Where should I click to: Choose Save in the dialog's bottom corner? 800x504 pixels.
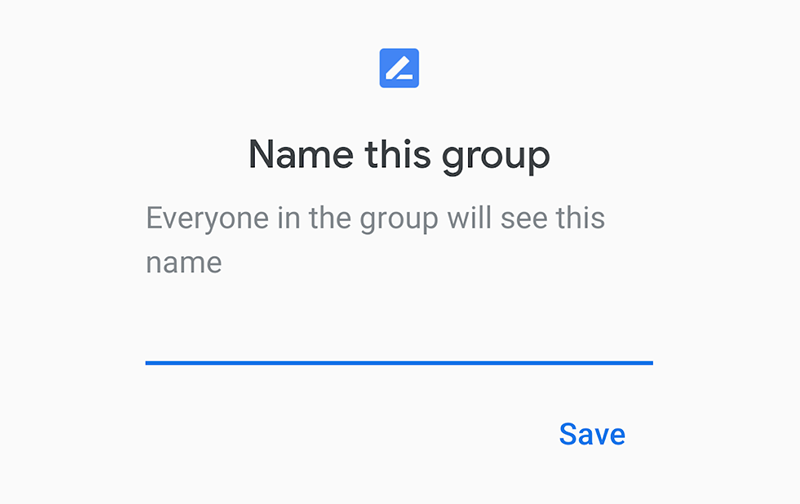592,434
